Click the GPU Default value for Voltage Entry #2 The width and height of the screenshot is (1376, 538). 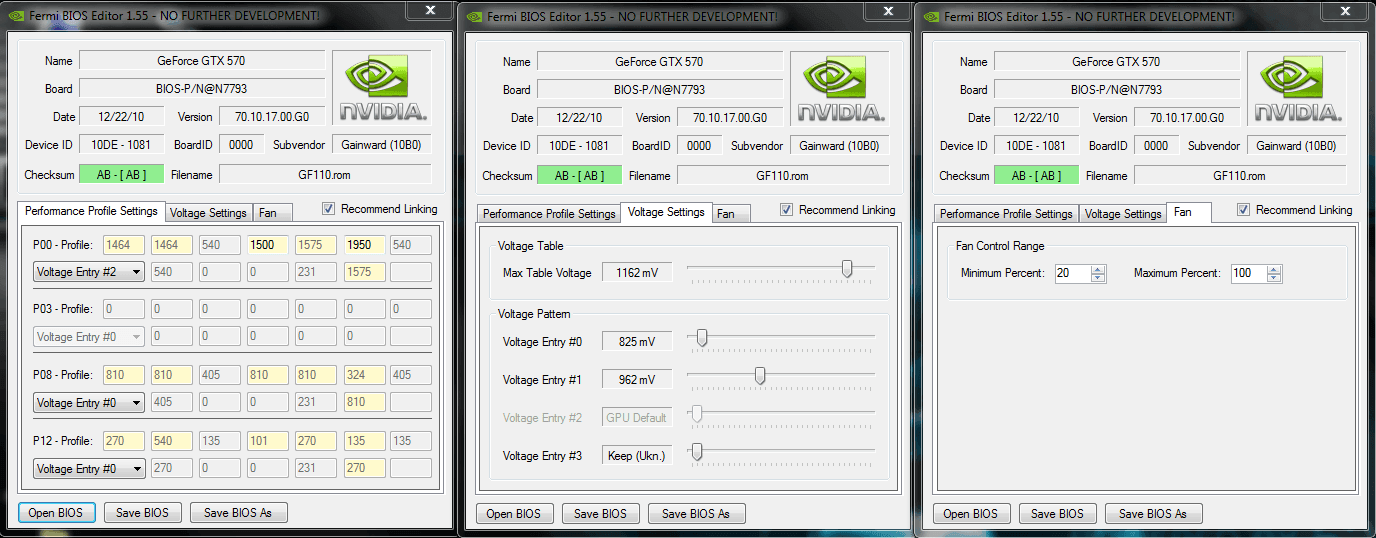(x=637, y=418)
